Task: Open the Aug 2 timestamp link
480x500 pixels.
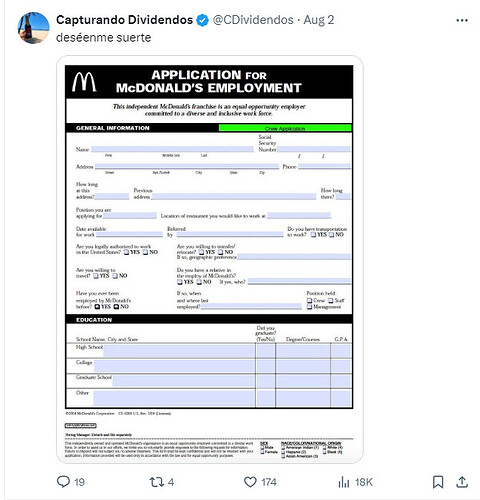Action: tap(318, 20)
